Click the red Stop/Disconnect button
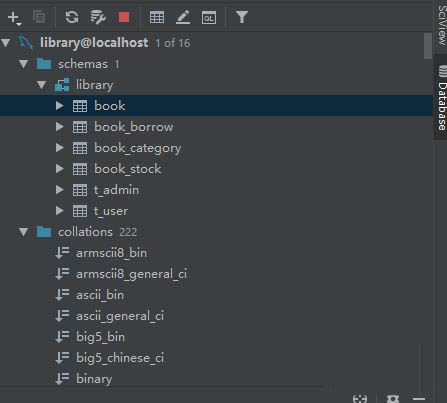 (124, 17)
